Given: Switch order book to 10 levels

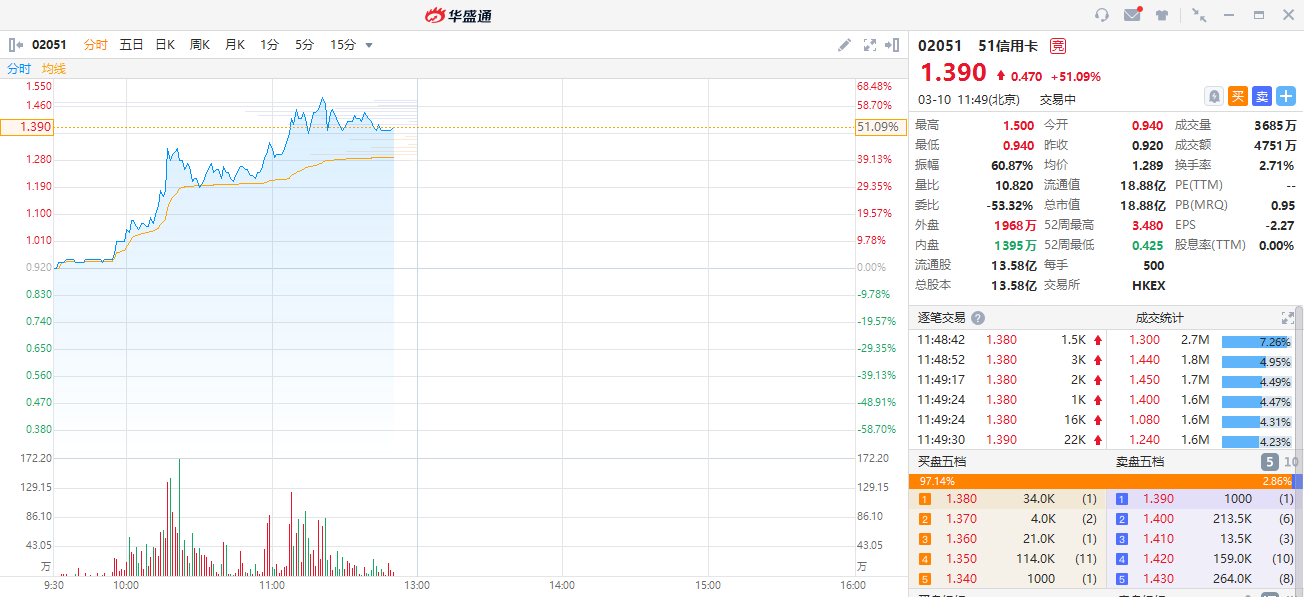Looking at the screenshot, I should pos(1291,462).
